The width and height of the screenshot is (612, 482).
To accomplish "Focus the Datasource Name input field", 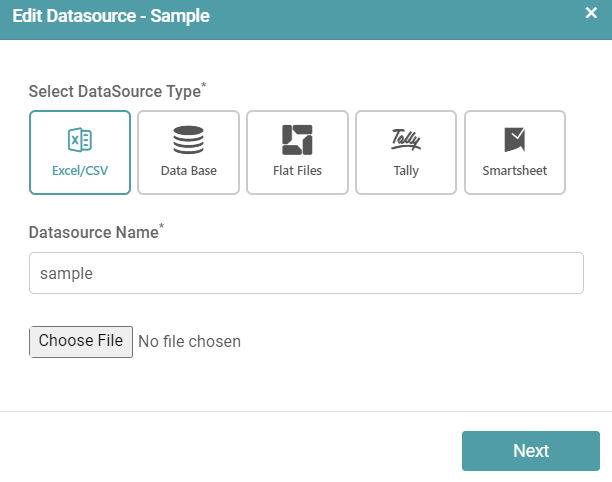I will click(x=306, y=273).
